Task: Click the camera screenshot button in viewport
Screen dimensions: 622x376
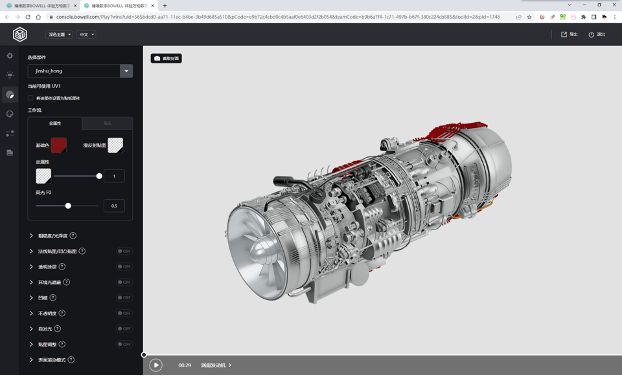Action: 166,58
